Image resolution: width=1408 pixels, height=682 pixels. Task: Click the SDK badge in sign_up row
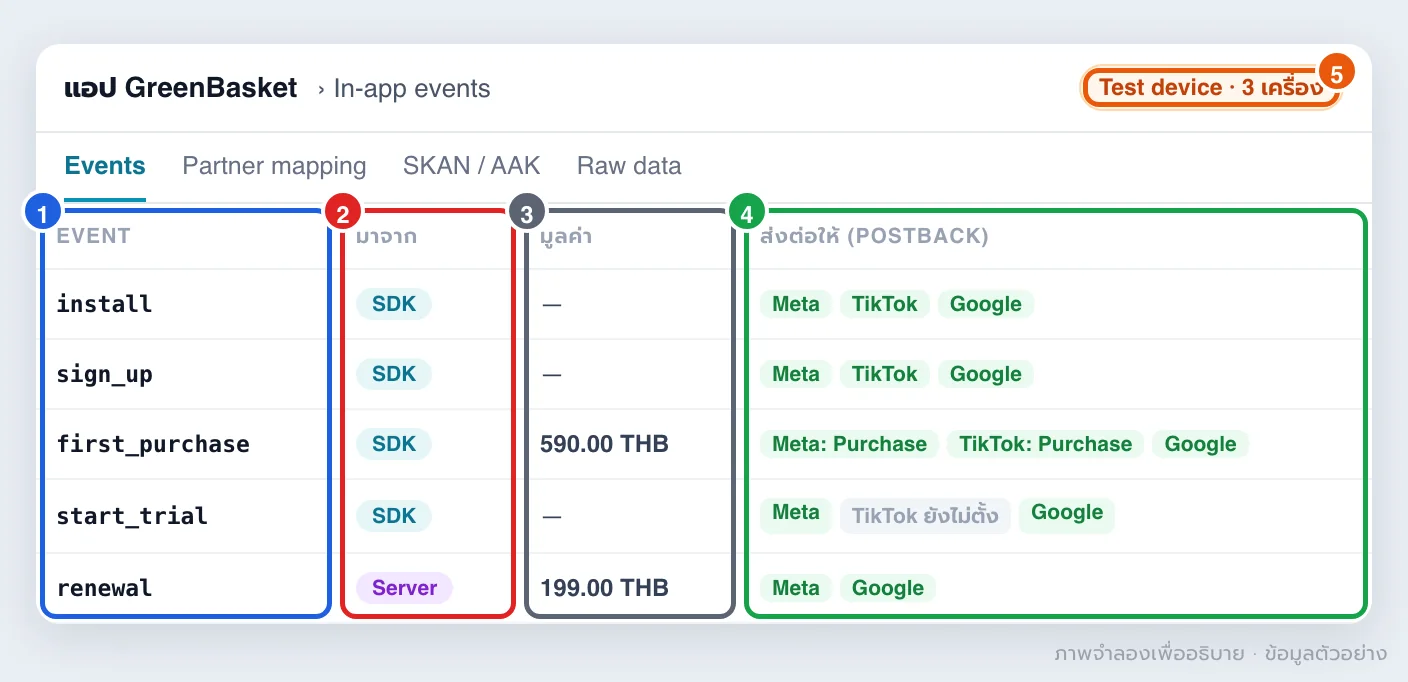click(x=394, y=374)
